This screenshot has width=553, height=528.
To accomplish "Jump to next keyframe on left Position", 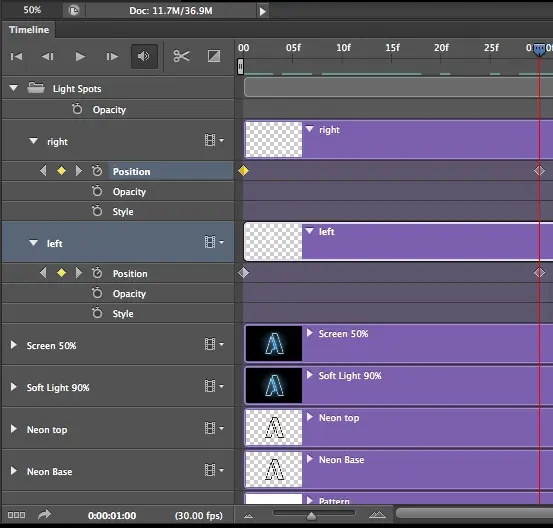I will pos(79,273).
